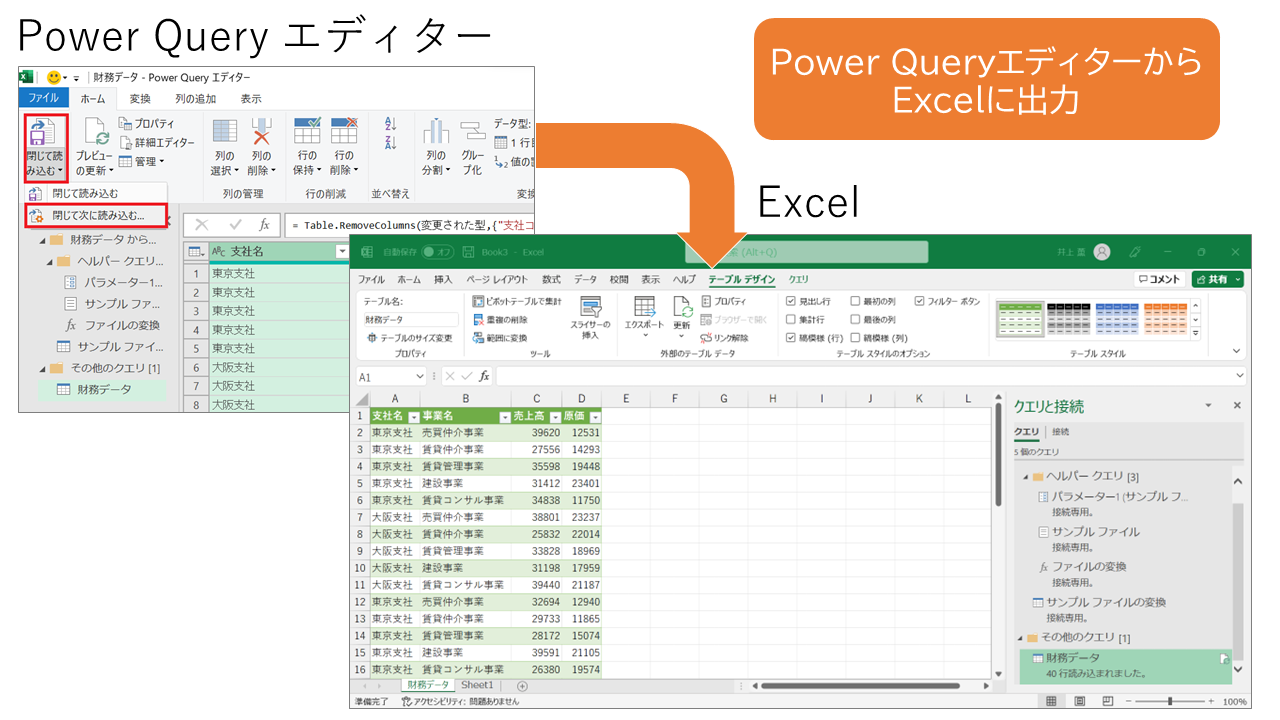1280x720 pixels.
Task: Click the refresh icon beside 財務データ query in pane
Action: [1224, 659]
